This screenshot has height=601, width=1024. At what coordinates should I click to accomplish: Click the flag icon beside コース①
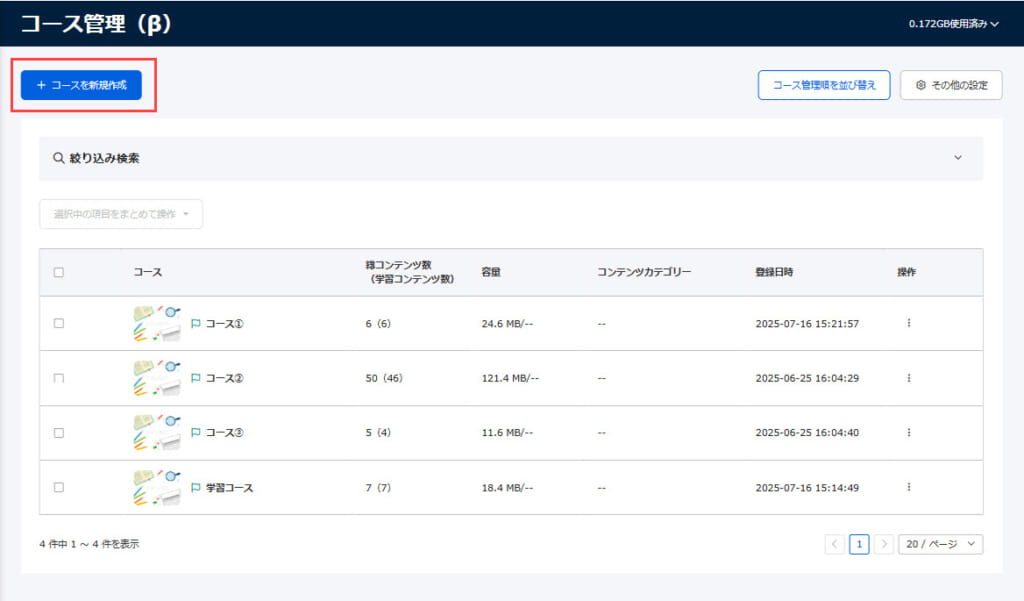[x=195, y=323]
